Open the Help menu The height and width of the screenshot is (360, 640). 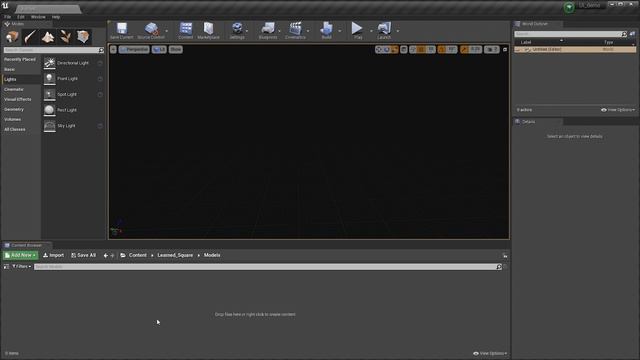coord(56,17)
